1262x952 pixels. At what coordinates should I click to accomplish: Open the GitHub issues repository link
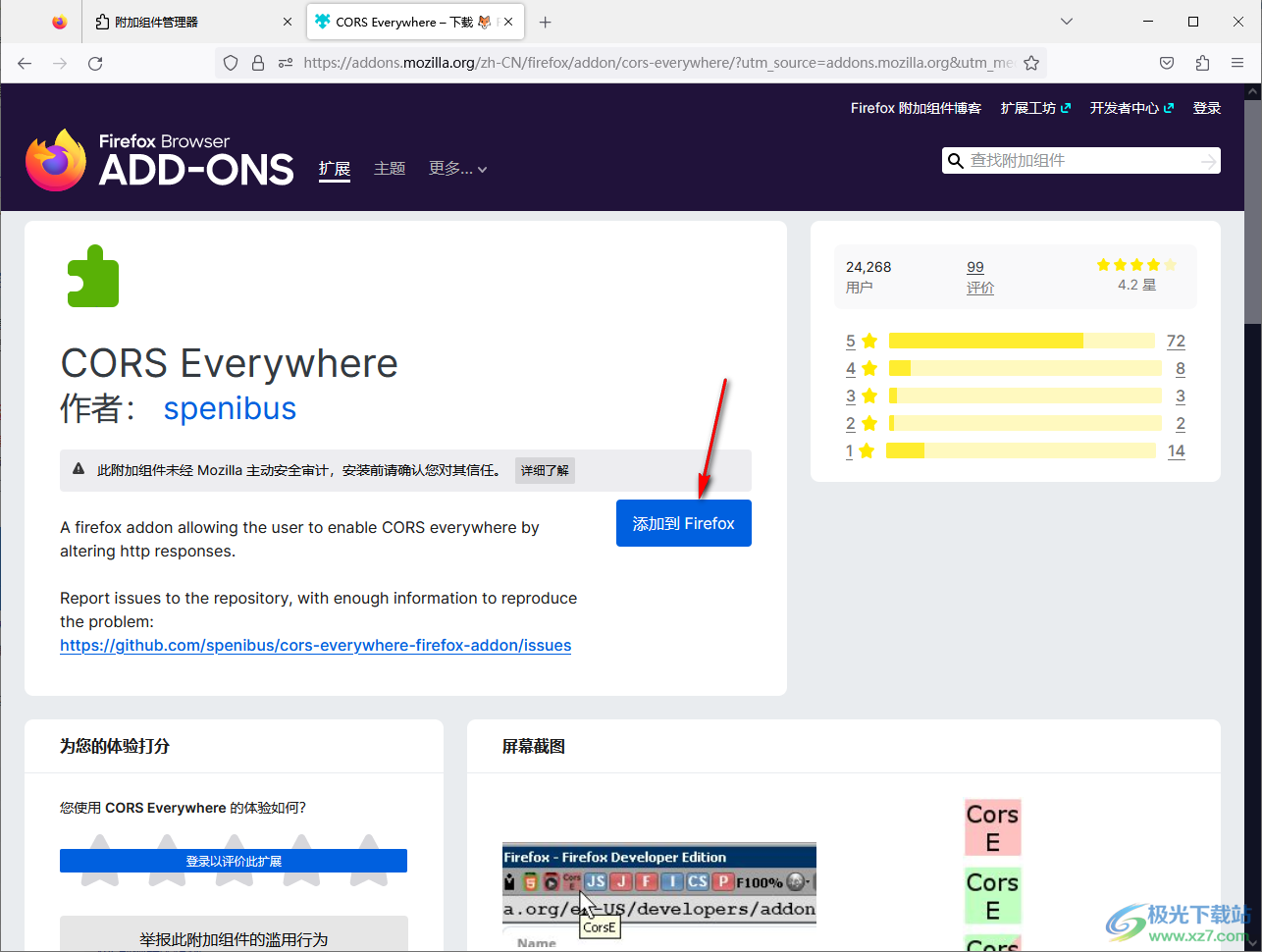(315, 645)
